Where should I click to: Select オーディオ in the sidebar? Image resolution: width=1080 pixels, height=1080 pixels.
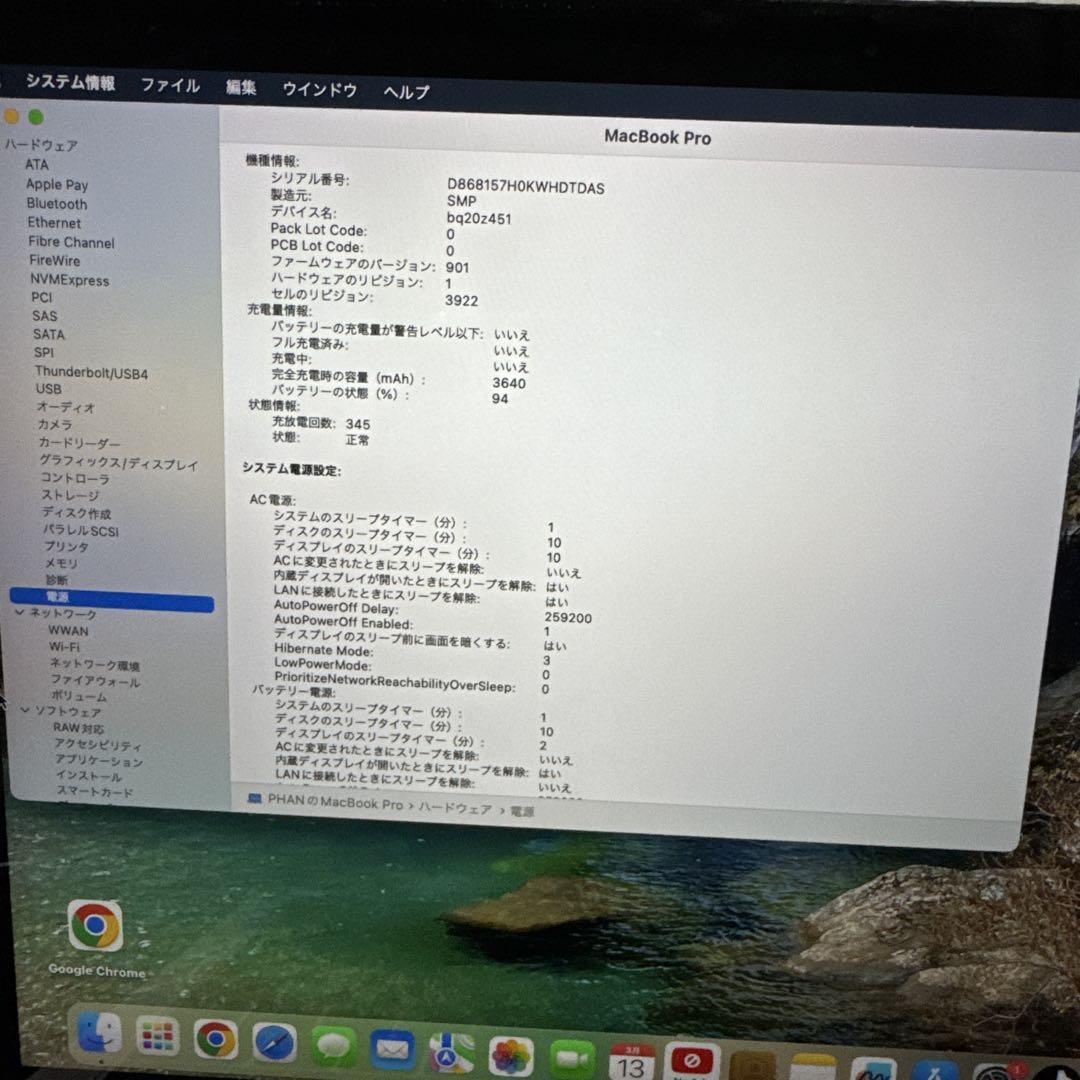point(66,407)
